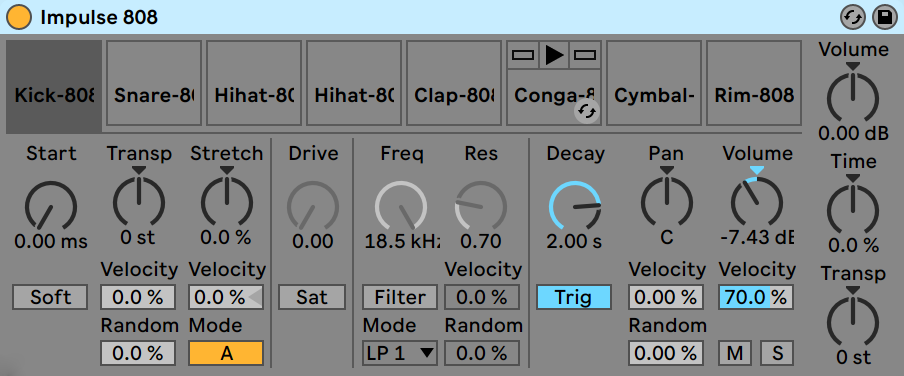The image size is (904, 376).
Task: Click the Soft start button
Action: [x=50, y=298]
